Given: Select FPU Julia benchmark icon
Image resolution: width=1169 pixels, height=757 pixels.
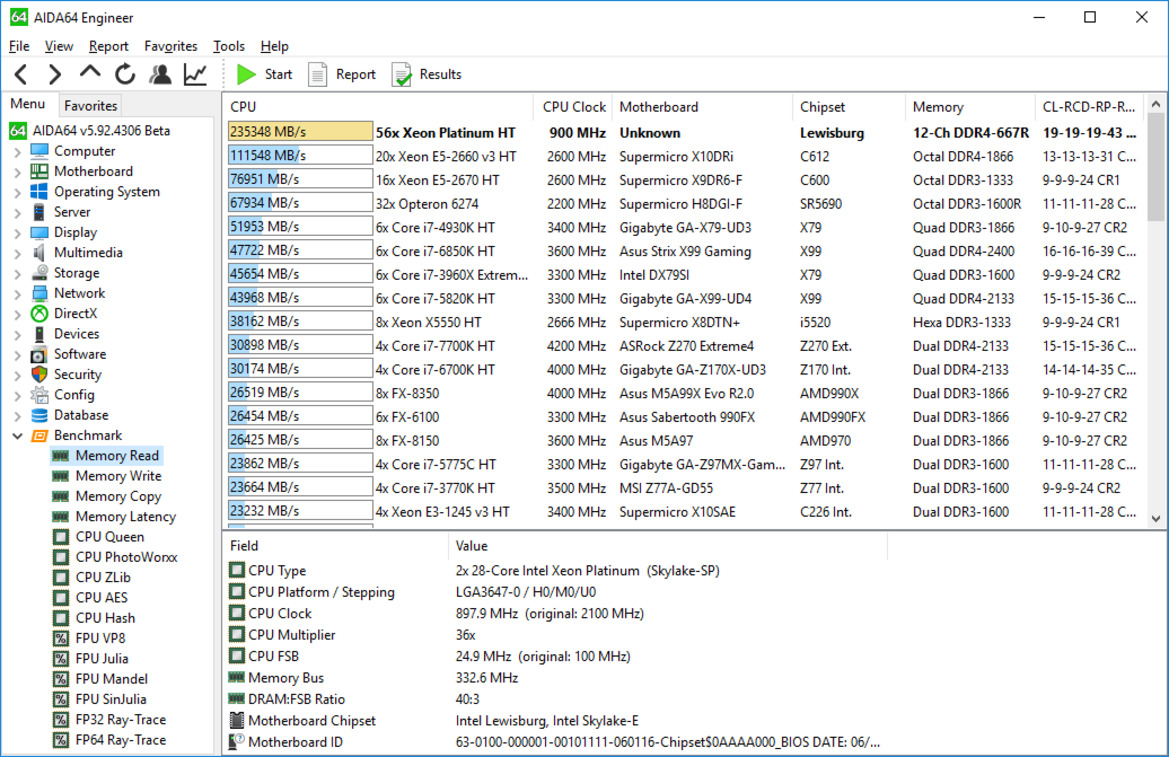Looking at the screenshot, I should coord(60,659).
